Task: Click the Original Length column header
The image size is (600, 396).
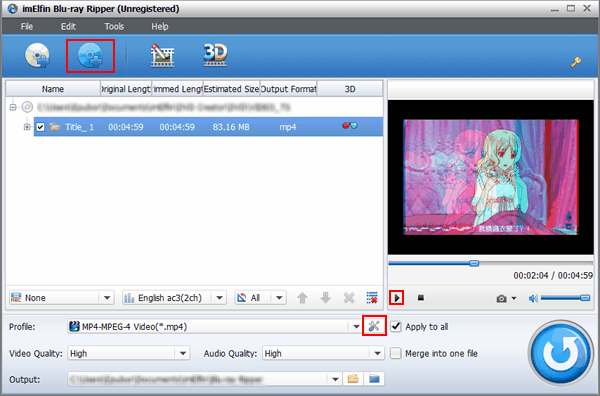Action: [126, 89]
